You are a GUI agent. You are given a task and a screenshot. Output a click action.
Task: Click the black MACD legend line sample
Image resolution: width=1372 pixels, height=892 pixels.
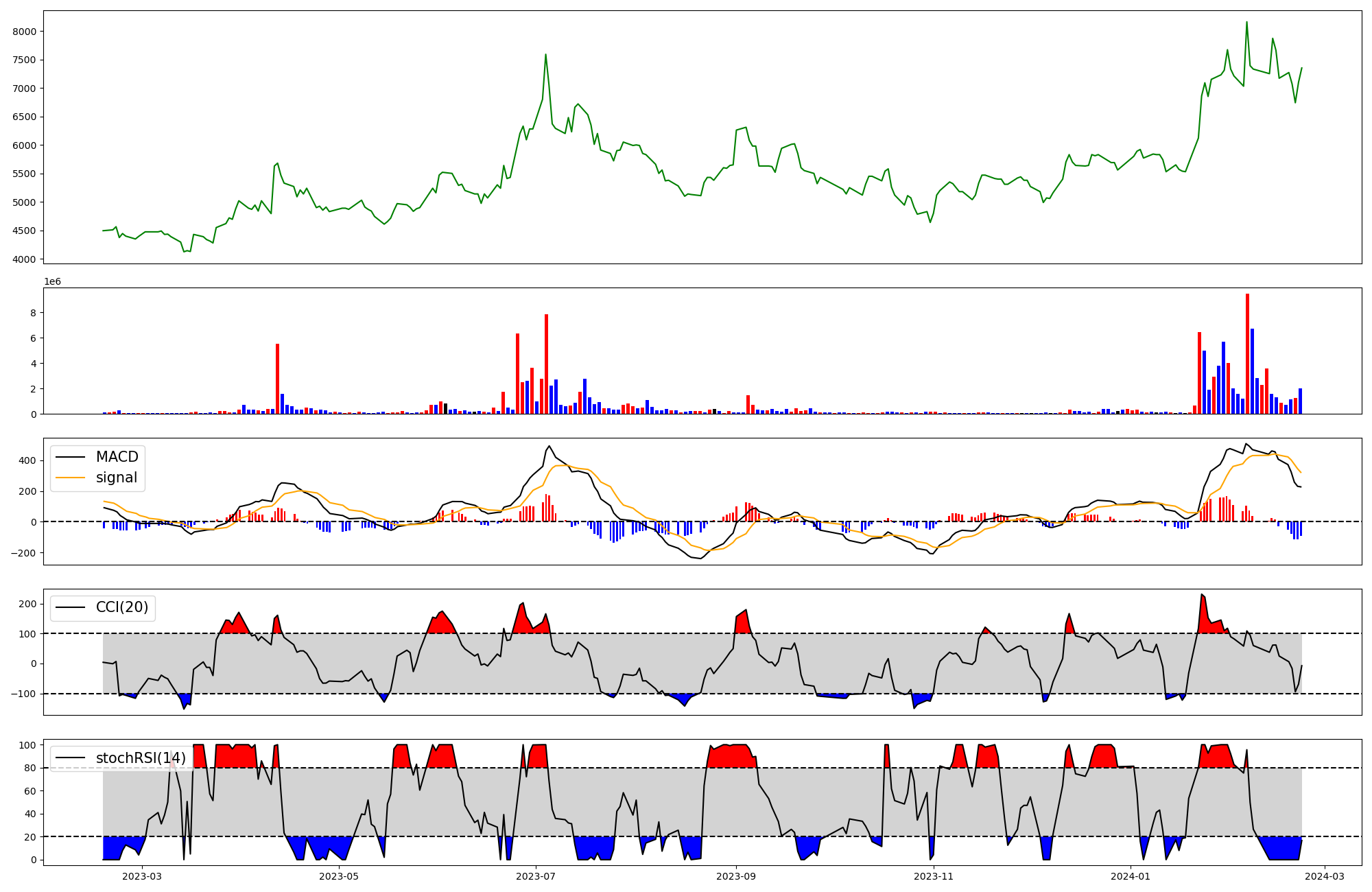(x=70, y=457)
